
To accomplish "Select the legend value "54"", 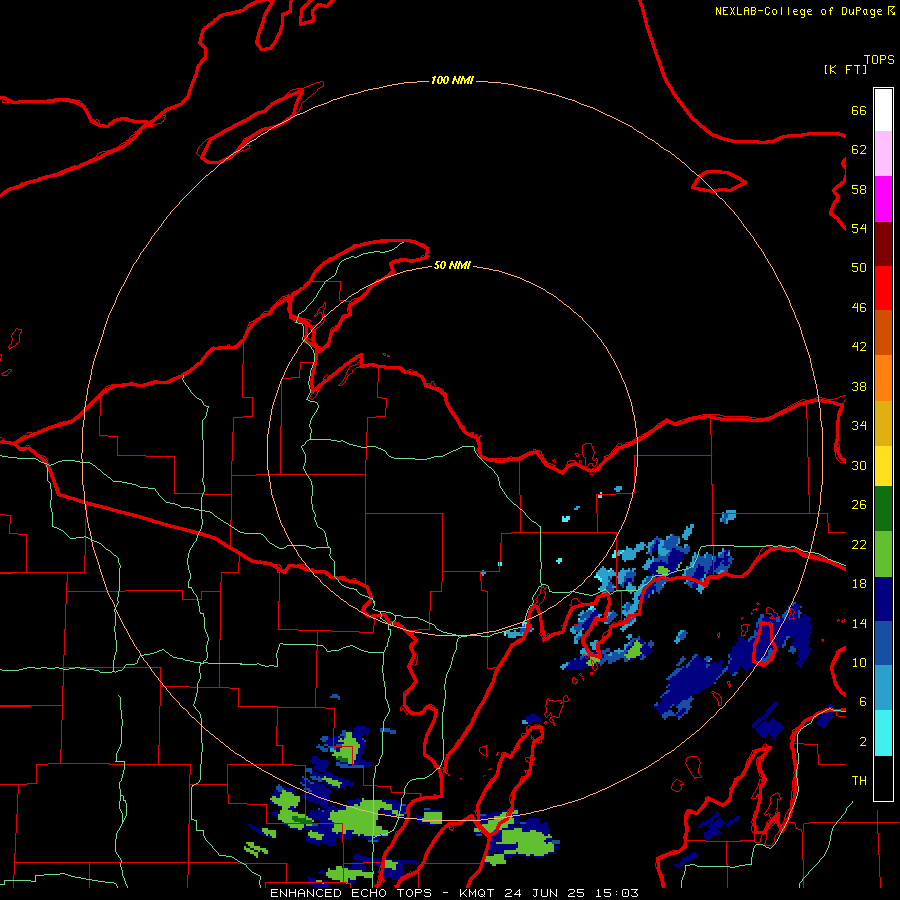I will click(859, 228).
